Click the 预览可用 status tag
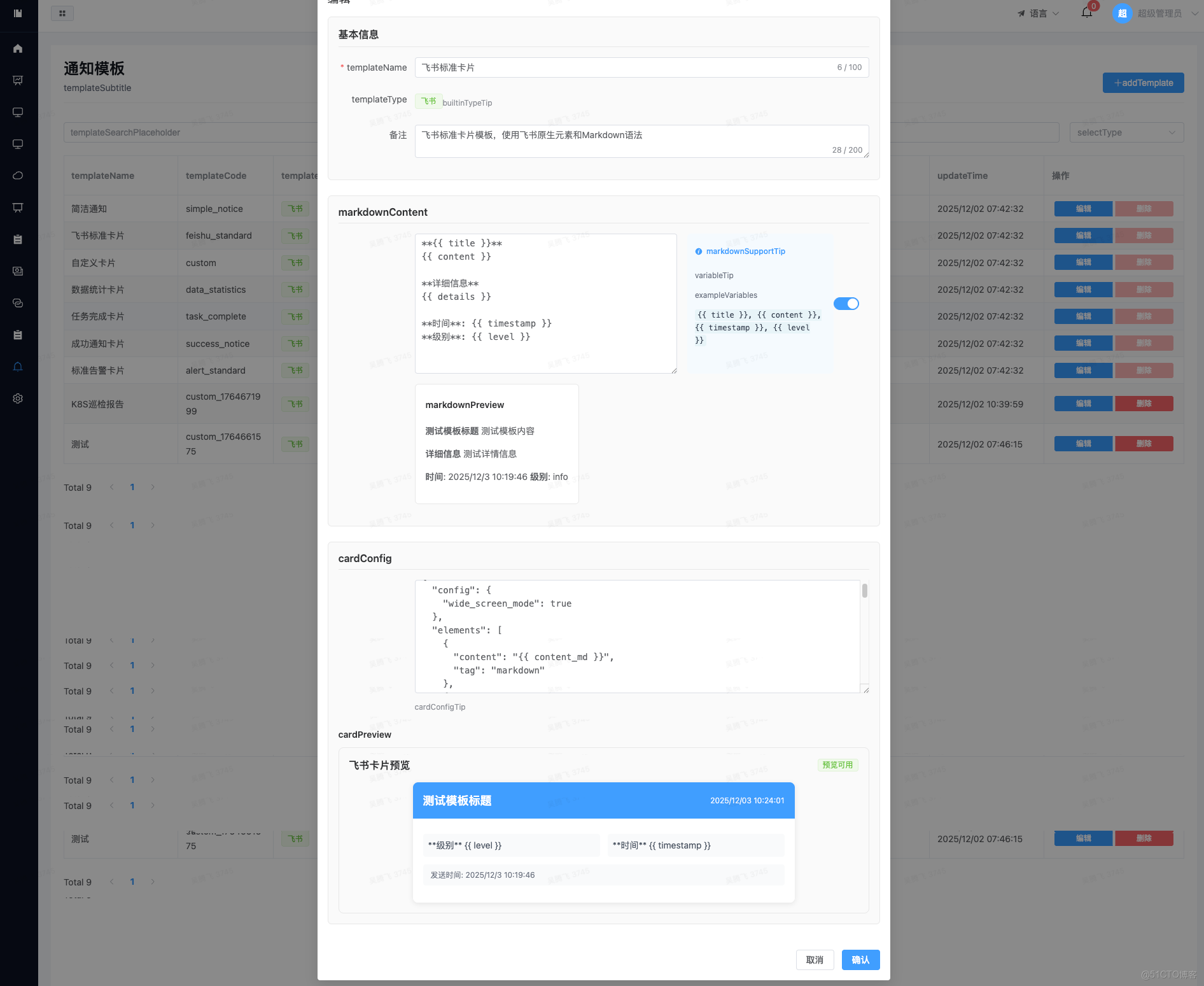This screenshot has width=1204, height=986. [837, 765]
